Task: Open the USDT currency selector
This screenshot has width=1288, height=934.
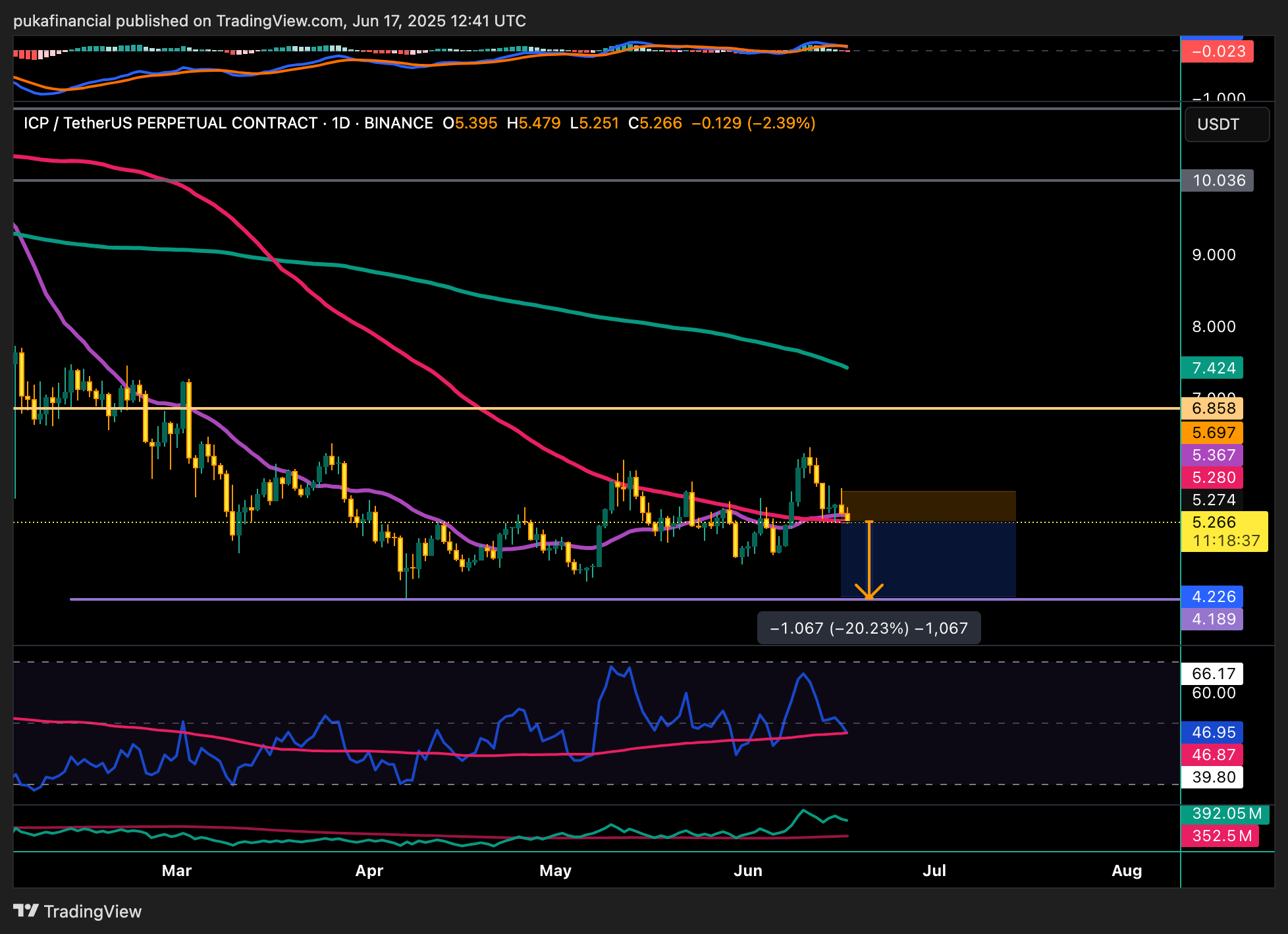Action: click(x=1226, y=124)
